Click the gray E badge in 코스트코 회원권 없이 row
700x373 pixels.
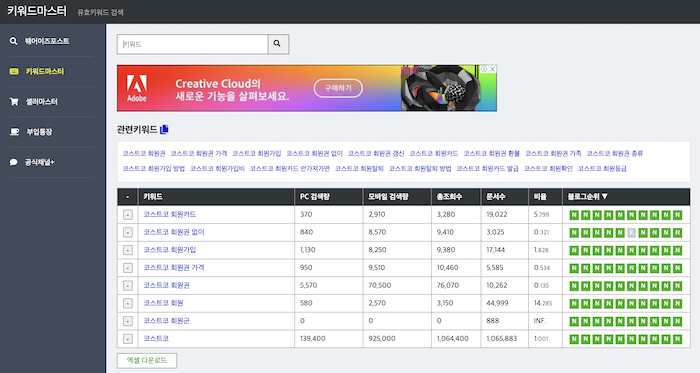(x=631, y=232)
